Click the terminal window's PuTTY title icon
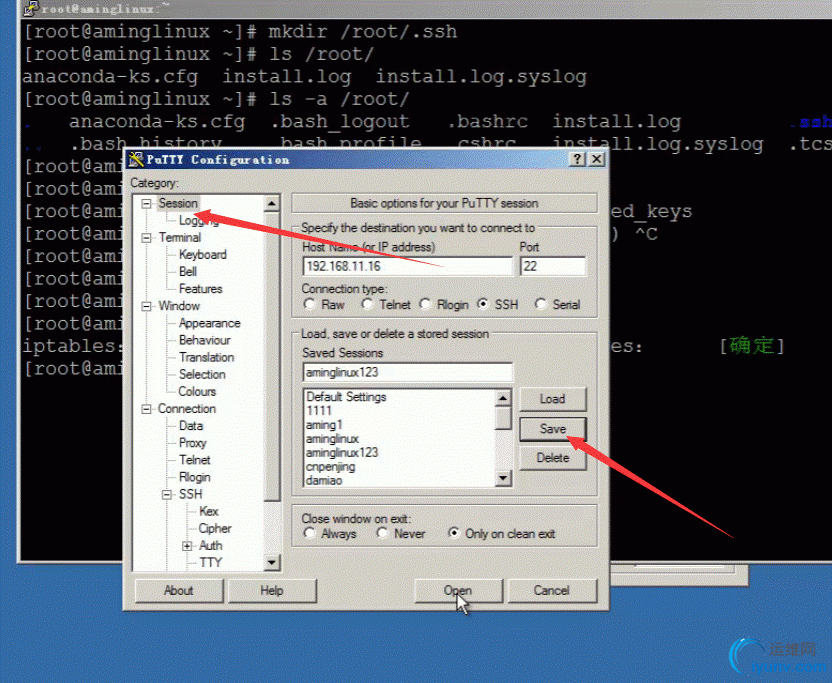 click(x=32, y=8)
